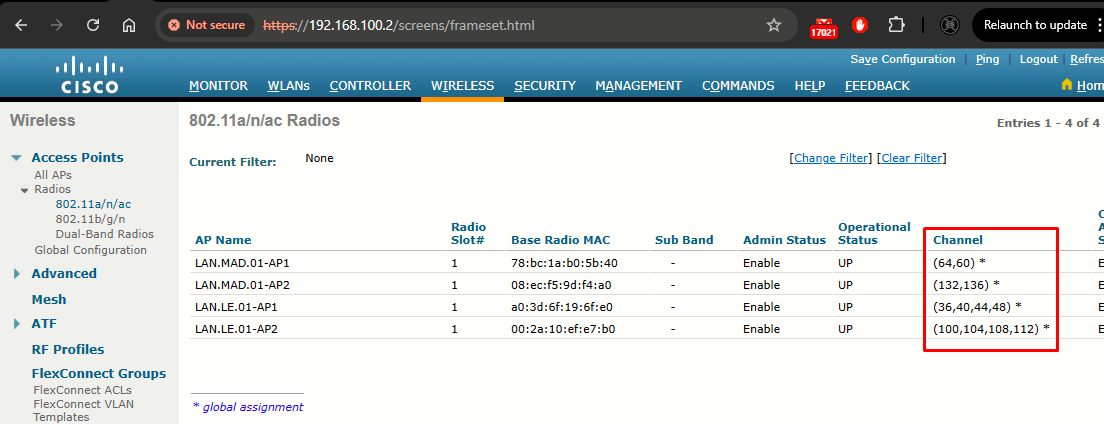The height and width of the screenshot is (424, 1104).
Task: Sort by the AP Name column header
Action: point(223,240)
